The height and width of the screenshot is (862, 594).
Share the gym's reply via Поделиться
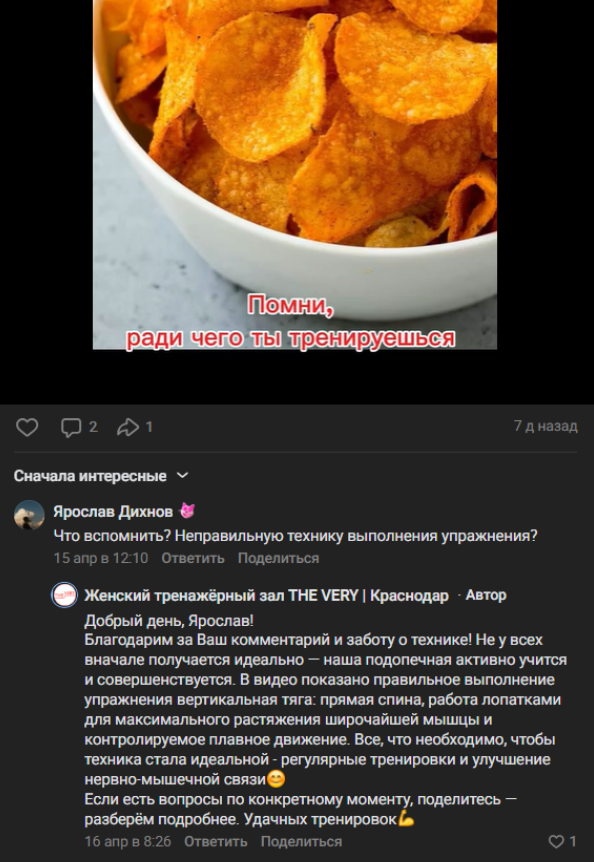[x=301, y=841]
